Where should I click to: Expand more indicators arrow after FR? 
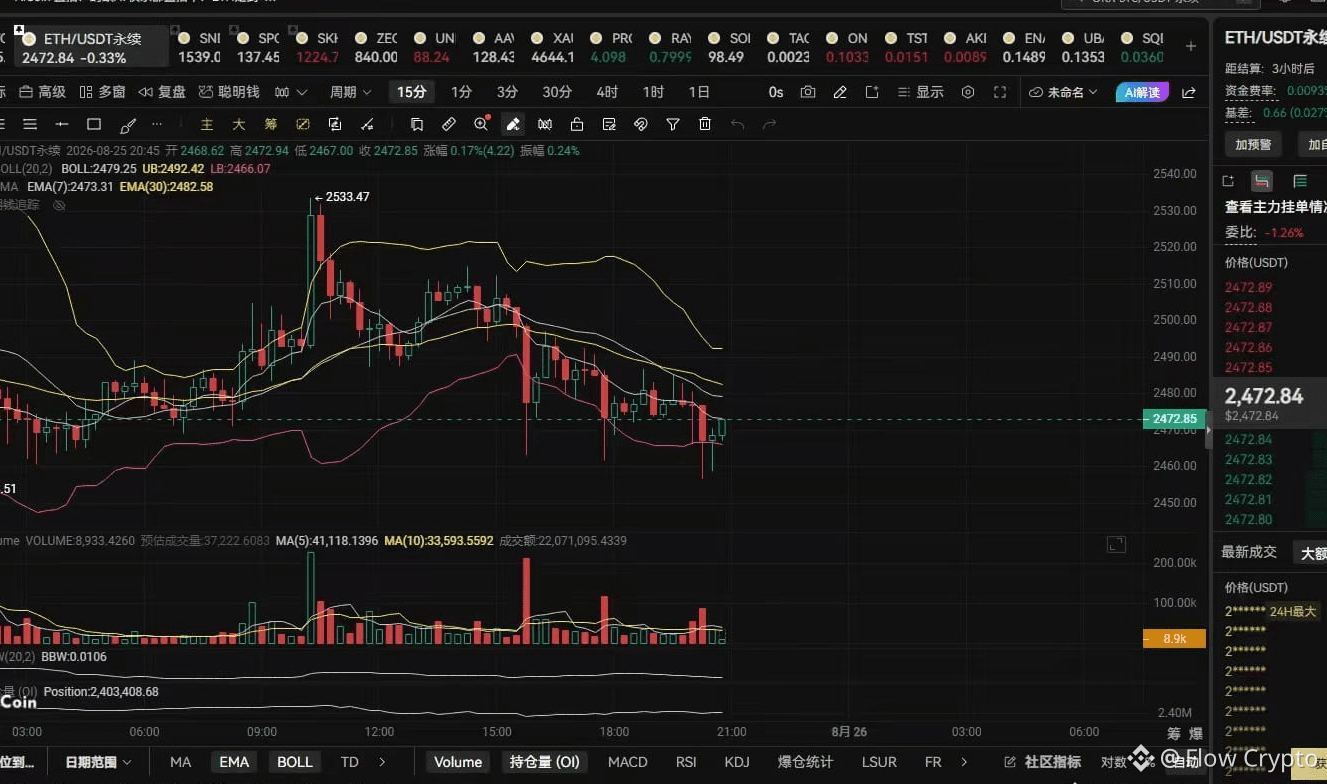point(964,762)
